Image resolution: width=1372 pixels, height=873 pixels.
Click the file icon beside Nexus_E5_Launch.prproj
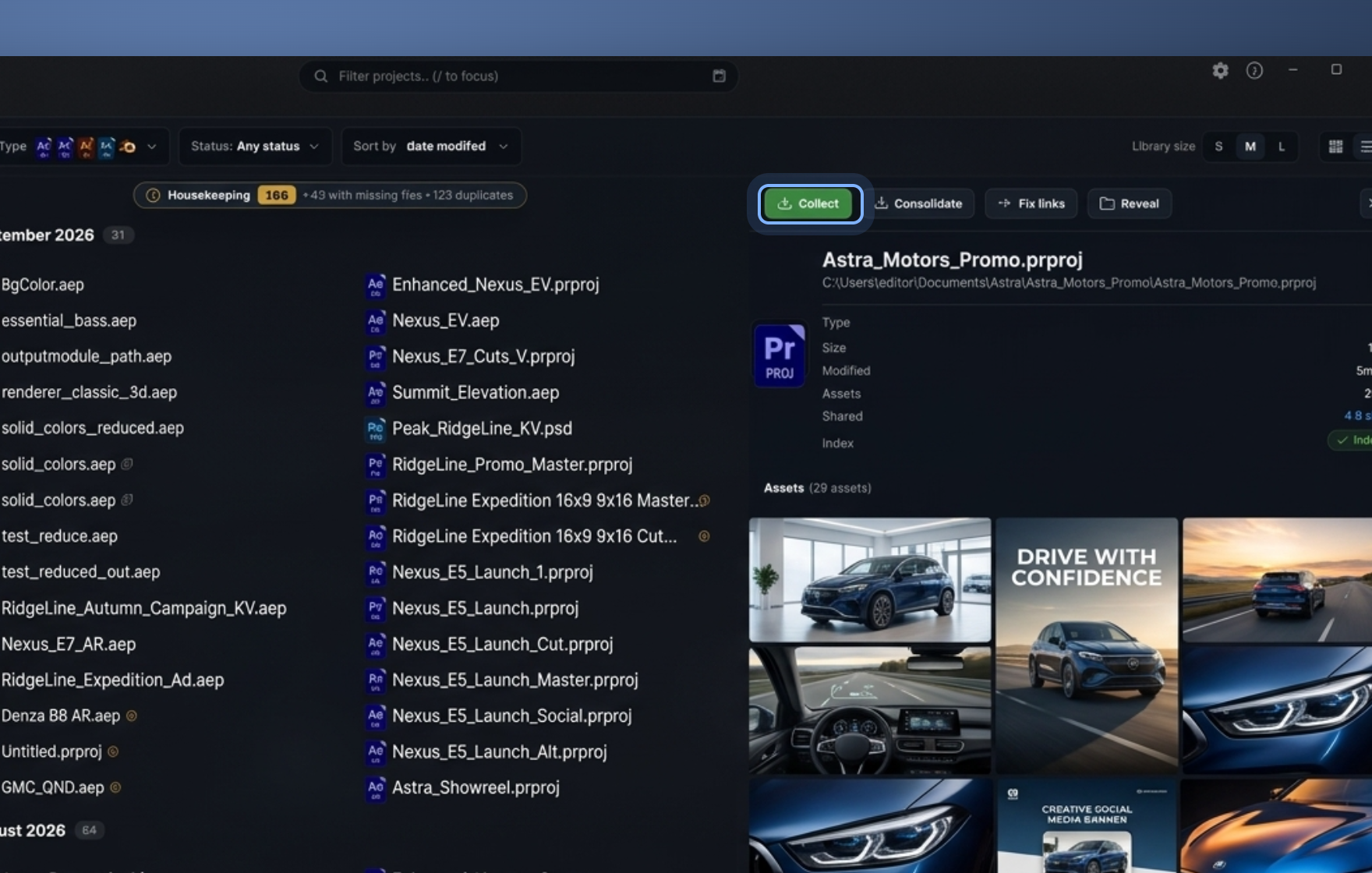[375, 608]
